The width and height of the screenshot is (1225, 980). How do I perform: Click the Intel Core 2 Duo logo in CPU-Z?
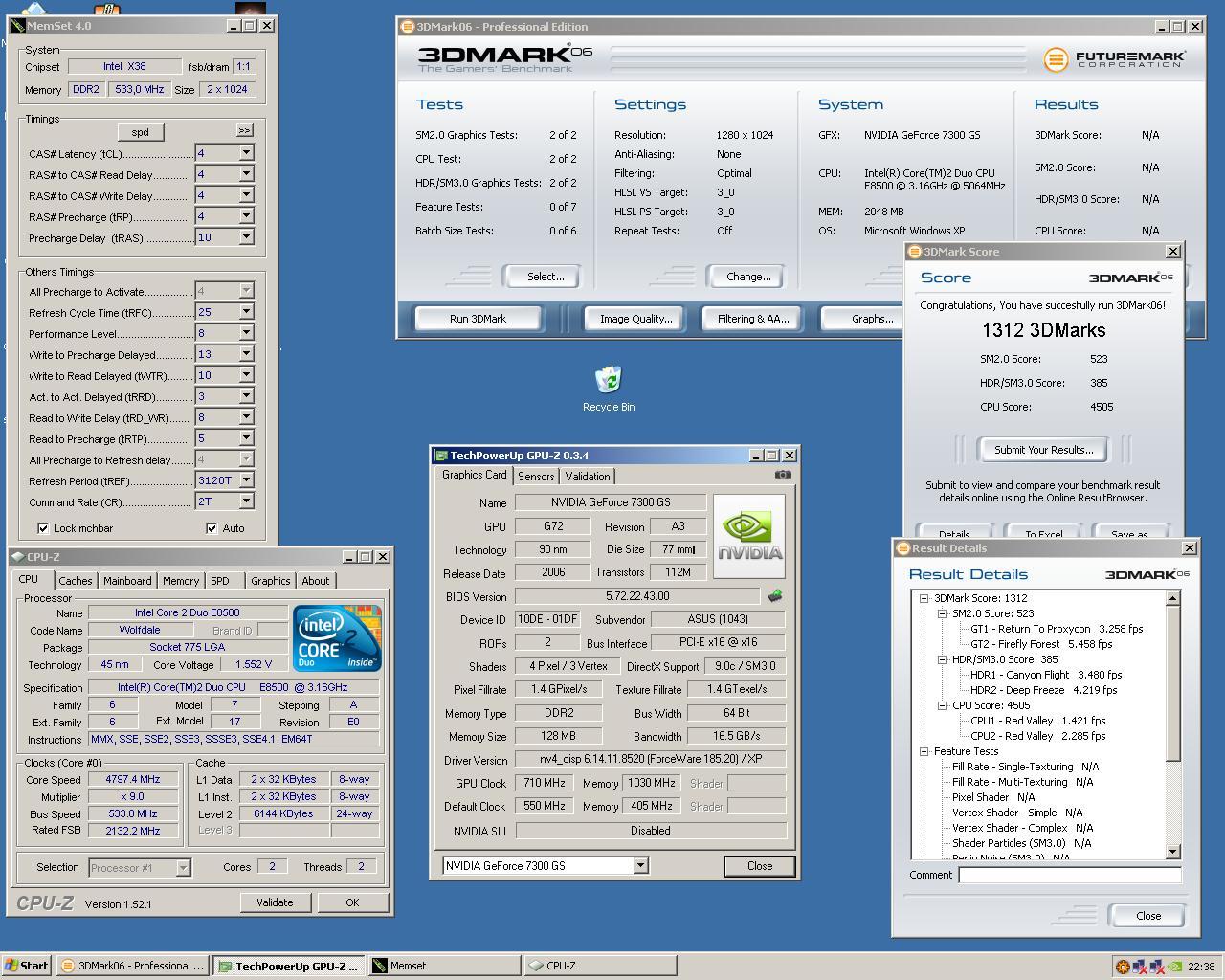coord(337,637)
